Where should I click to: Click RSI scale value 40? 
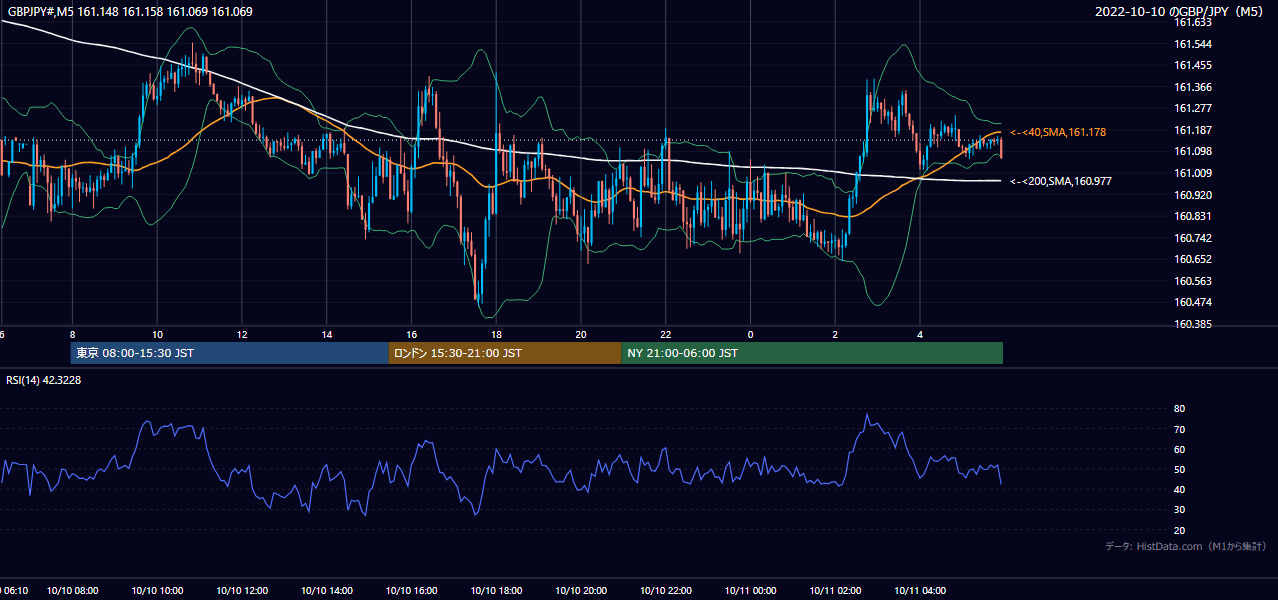click(1180, 489)
